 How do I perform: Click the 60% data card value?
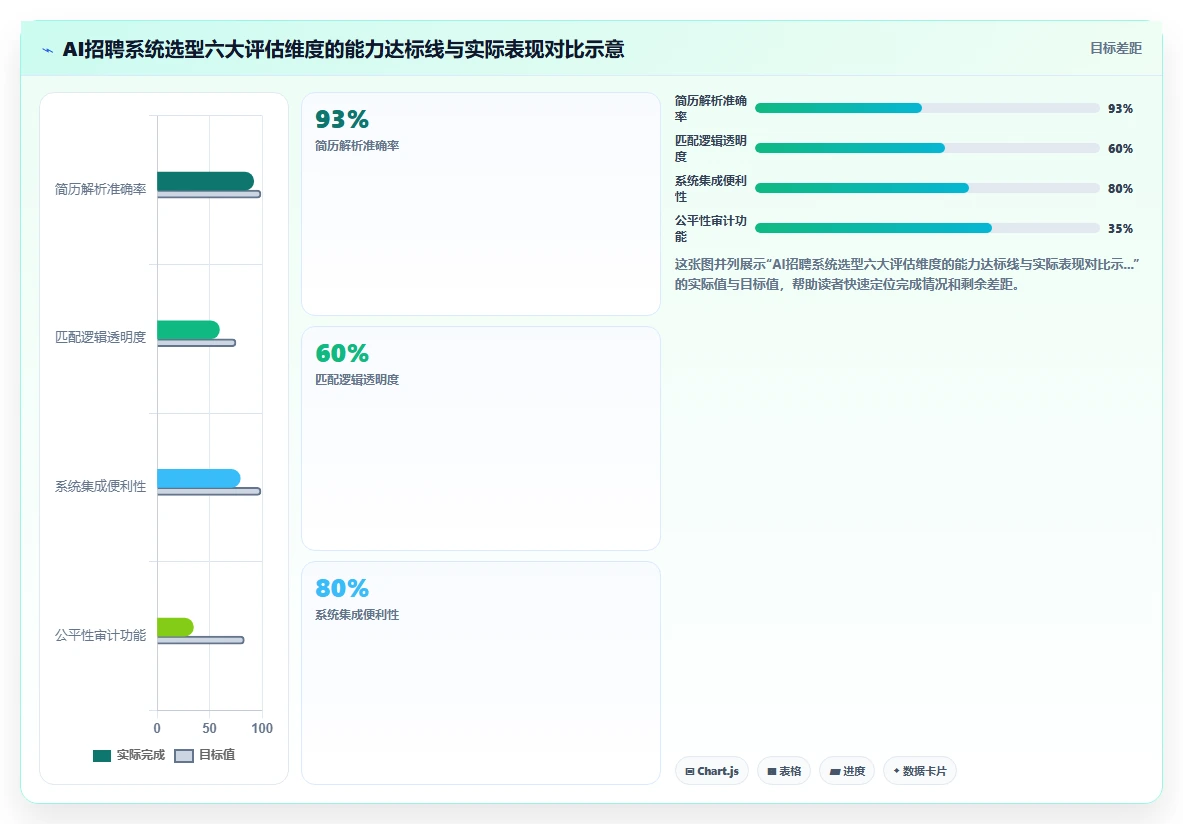click(x=342, y=353)
